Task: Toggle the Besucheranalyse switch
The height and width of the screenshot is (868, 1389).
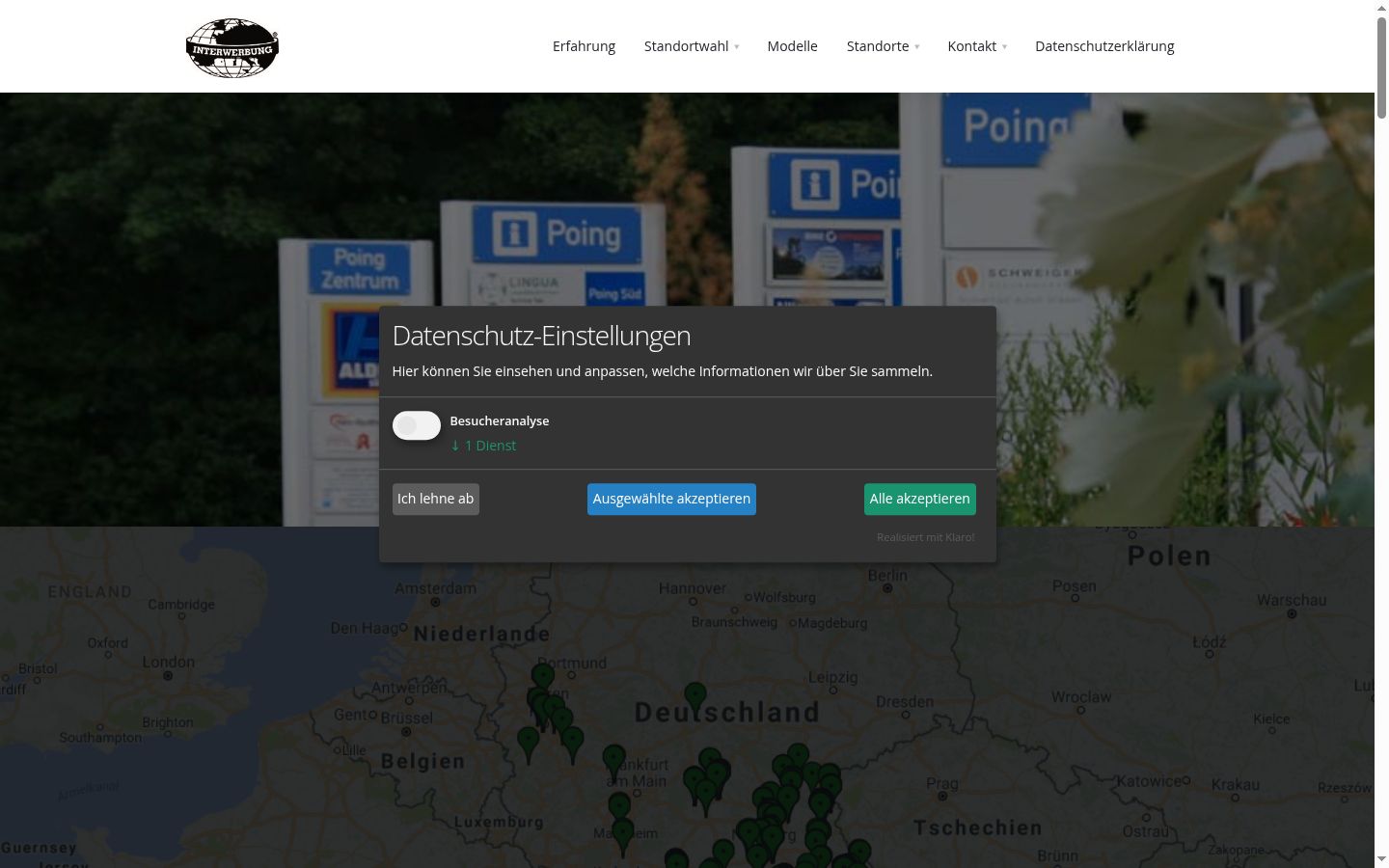Action: 417,425
